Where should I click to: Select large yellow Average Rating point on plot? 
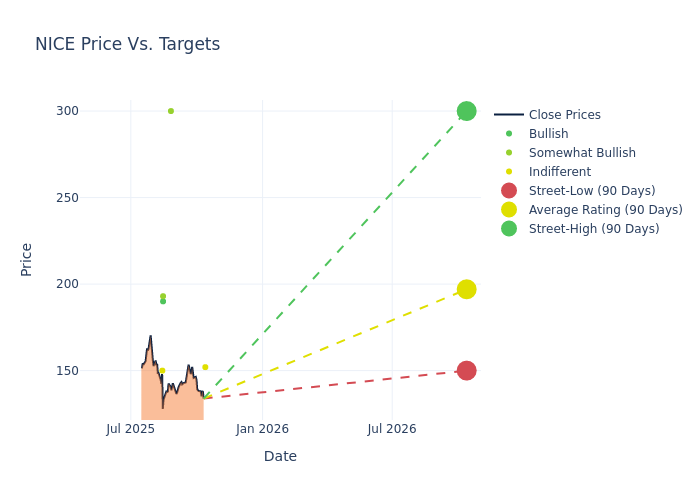466,289
